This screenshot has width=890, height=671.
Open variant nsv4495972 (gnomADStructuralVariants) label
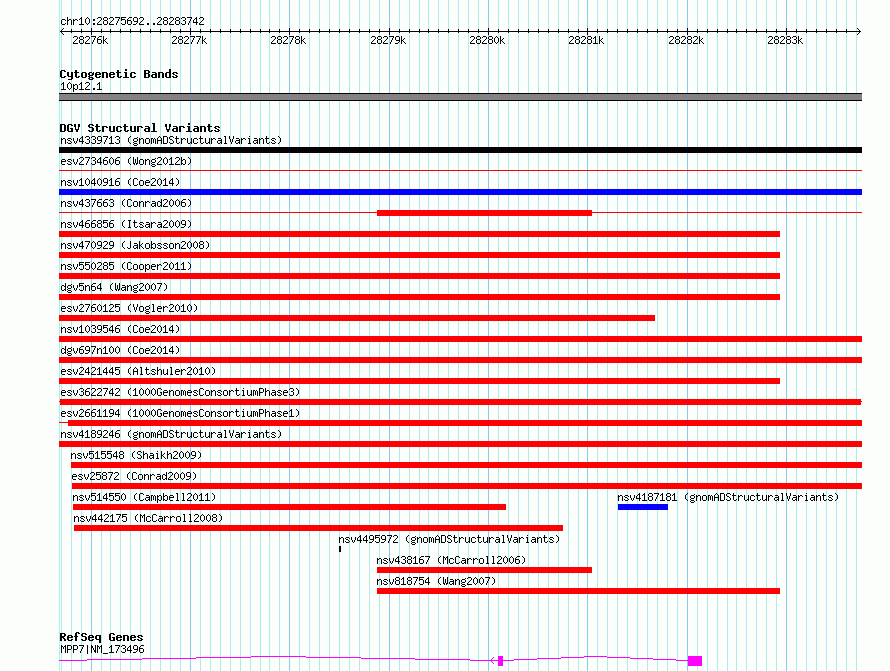click(449, 539)
